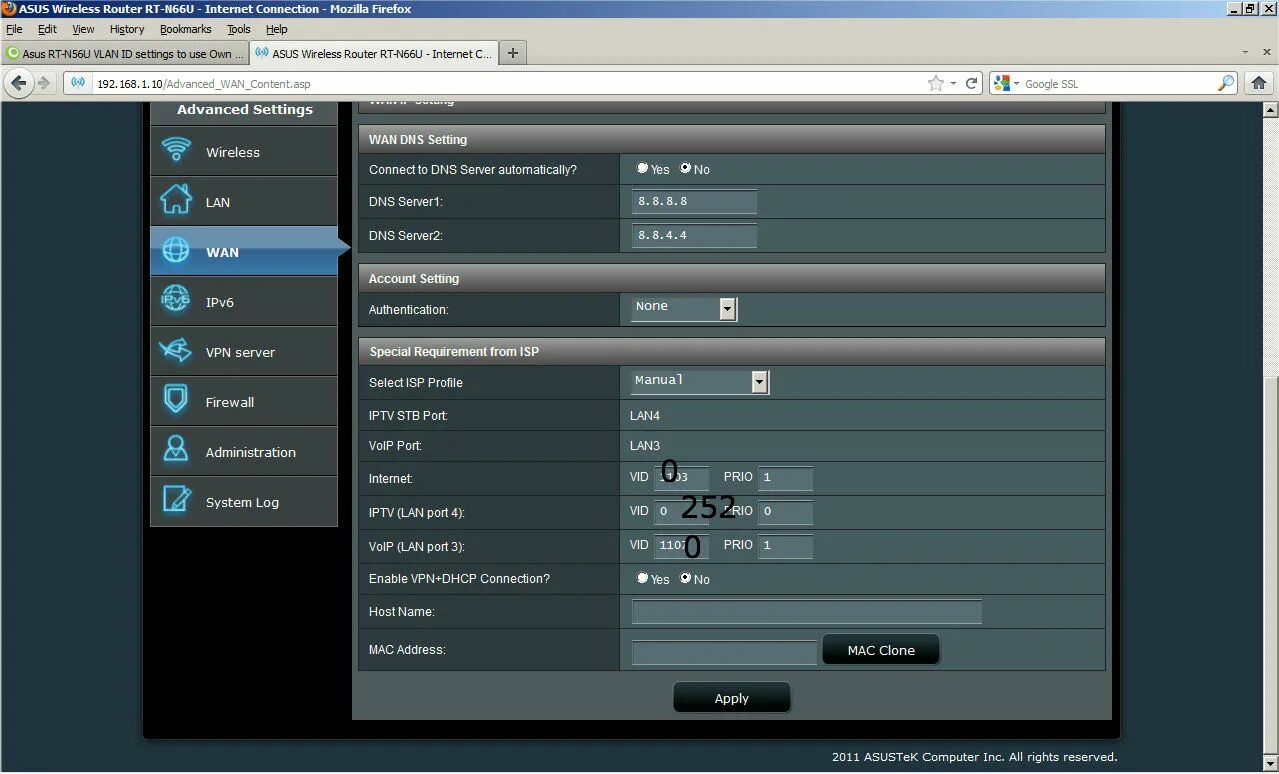
Task: Click the Internet PRIO field
Action: click(x=785, y=478)
